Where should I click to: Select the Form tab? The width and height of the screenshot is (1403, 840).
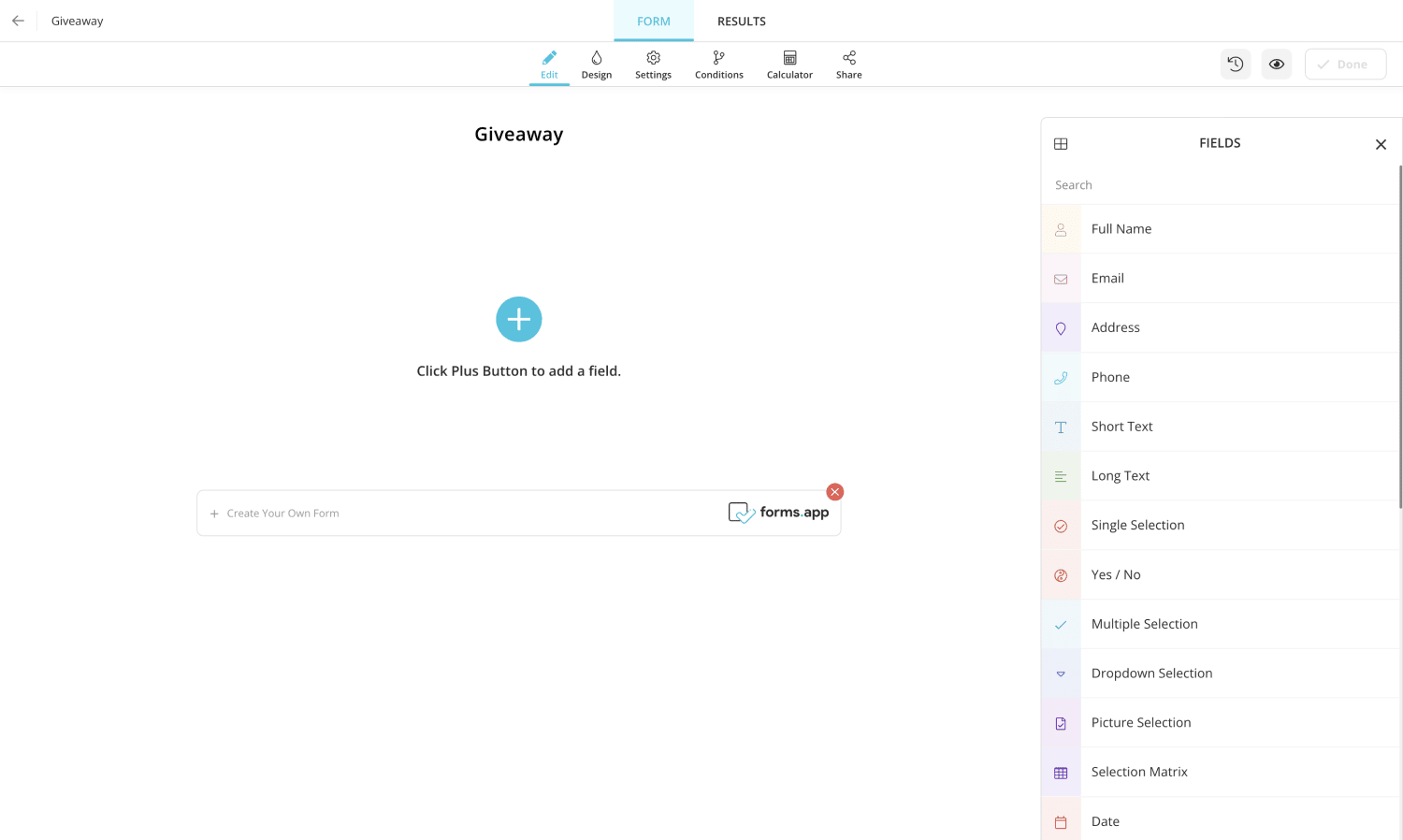[x=653, y=22]
